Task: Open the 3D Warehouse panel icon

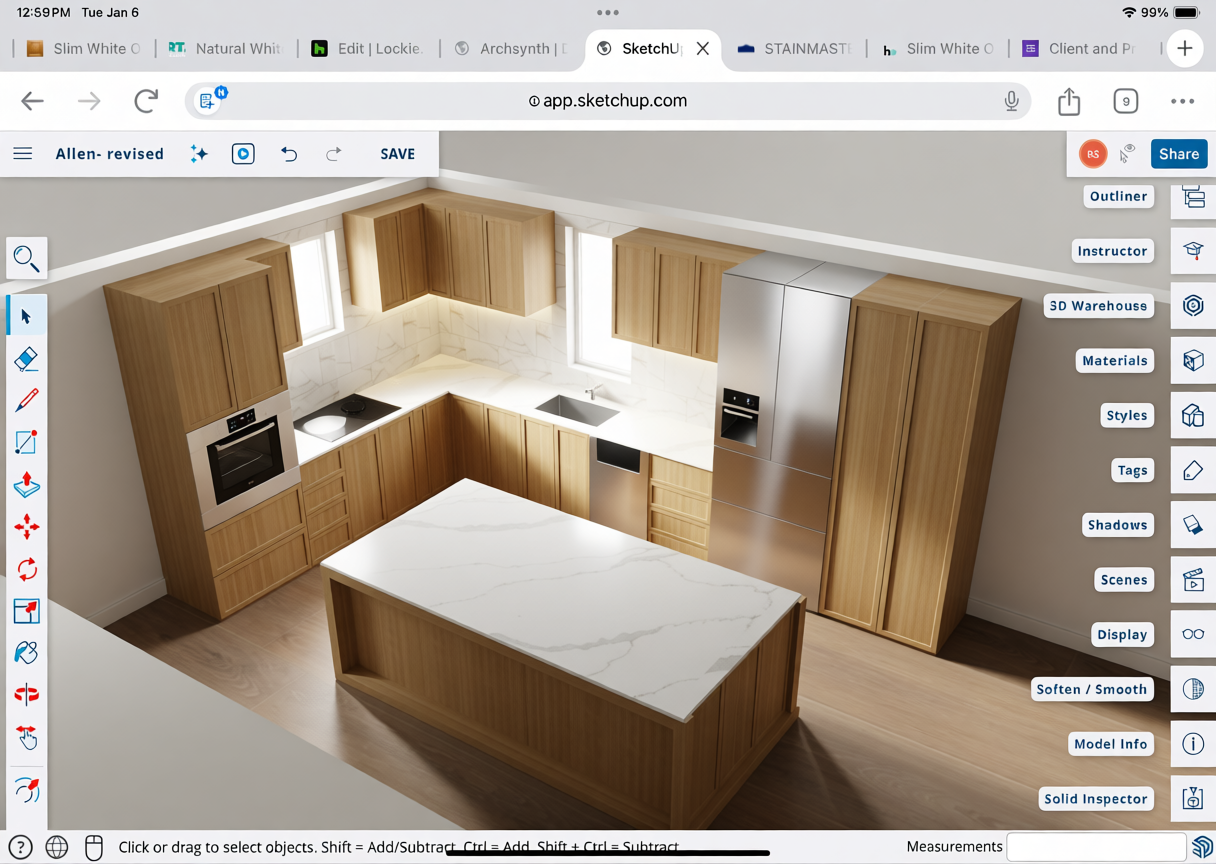Action: [1193, 306]
